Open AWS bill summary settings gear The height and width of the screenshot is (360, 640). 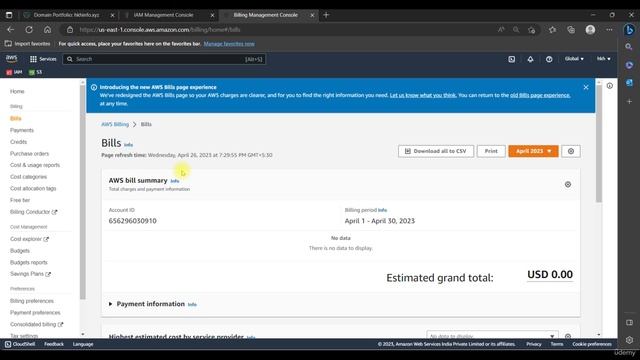tap(568, 184)
